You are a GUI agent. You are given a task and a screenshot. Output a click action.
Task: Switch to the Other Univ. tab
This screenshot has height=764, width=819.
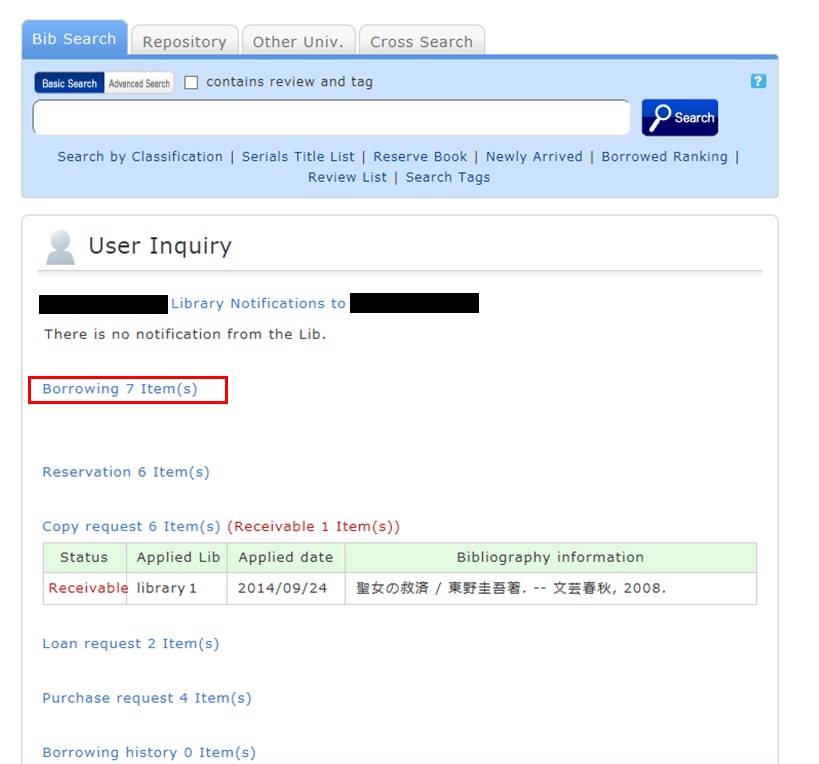(297, 42)
